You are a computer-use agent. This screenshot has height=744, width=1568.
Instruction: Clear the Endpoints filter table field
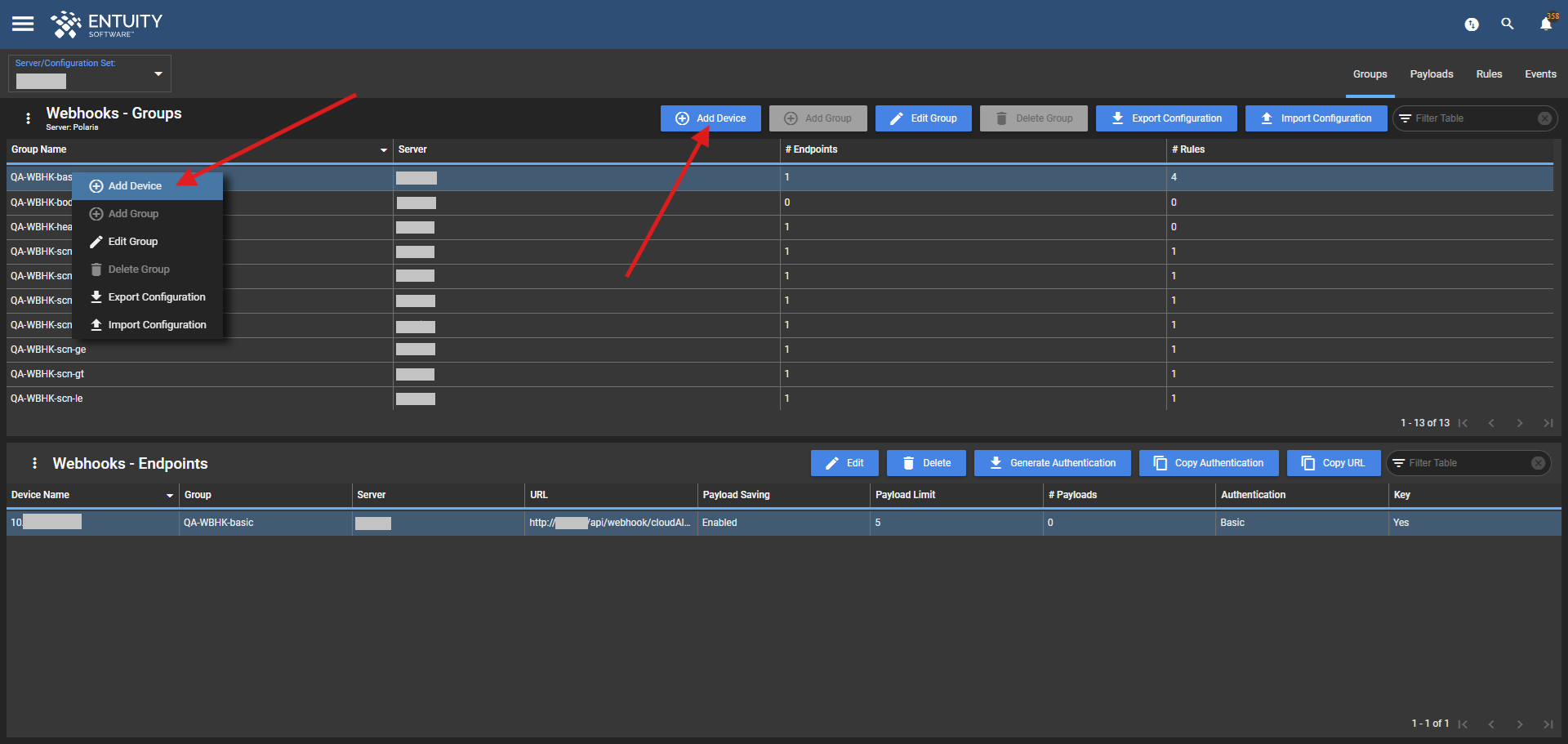coord(1538,463)
